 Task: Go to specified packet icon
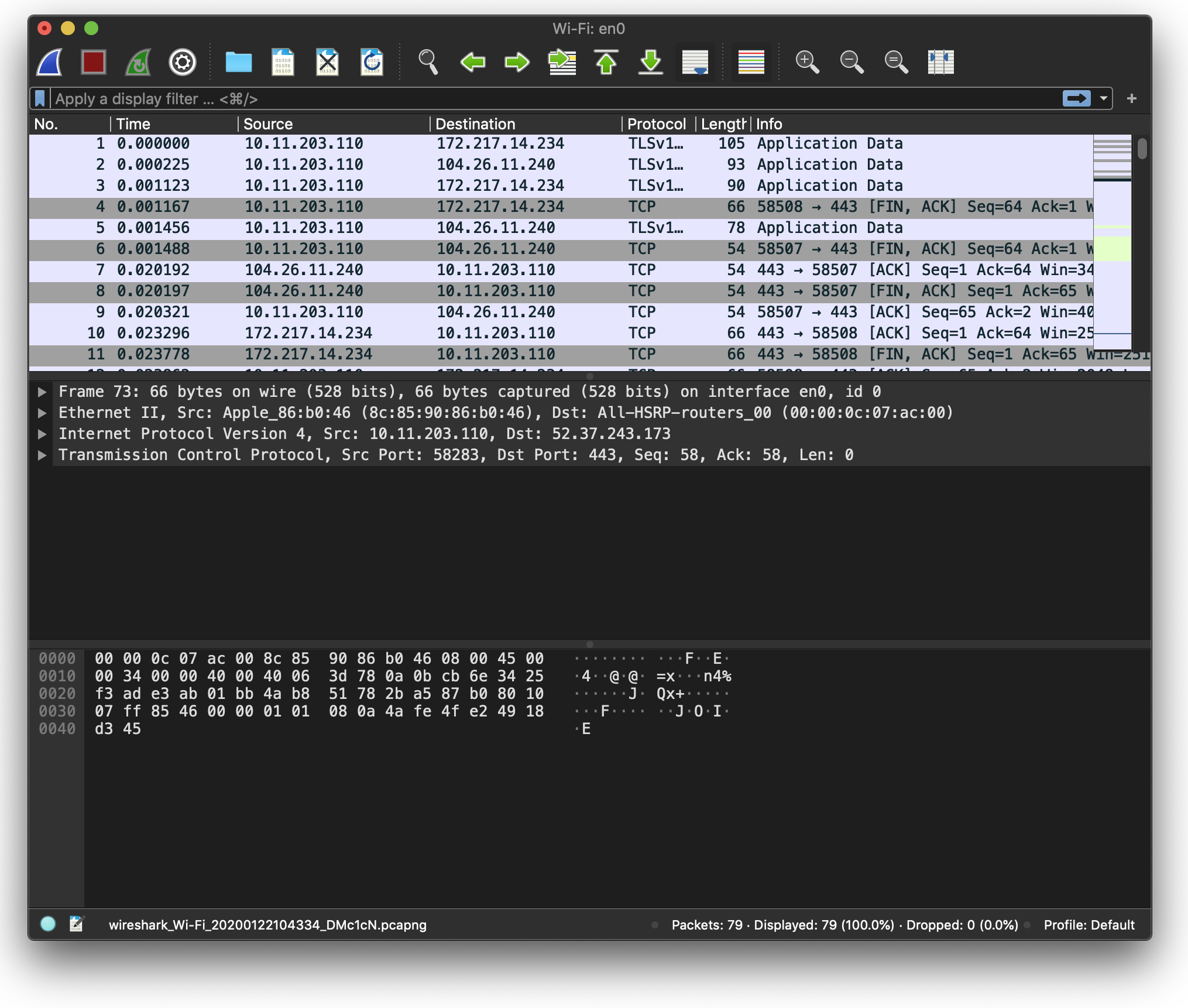point(562,61)
